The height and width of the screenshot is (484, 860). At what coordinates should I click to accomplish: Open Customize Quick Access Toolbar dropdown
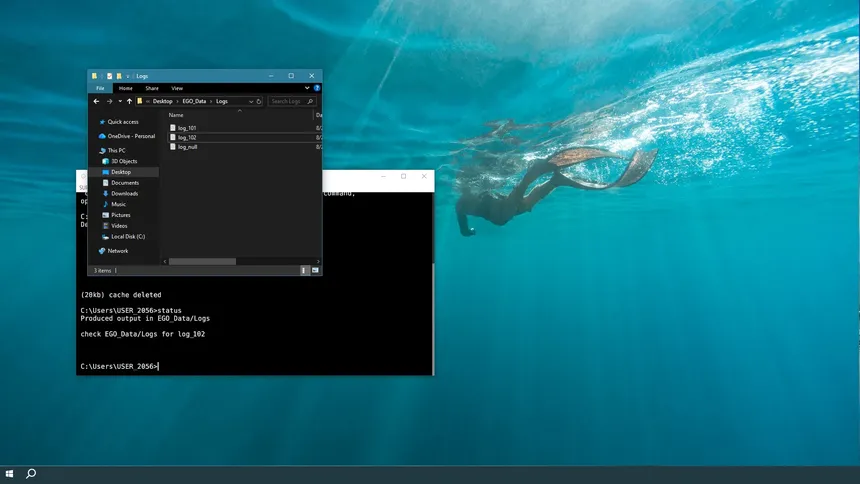coord(128,76)
